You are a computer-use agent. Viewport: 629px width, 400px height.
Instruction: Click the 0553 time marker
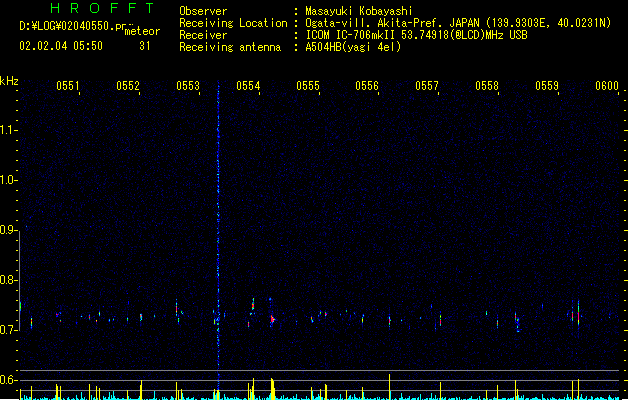click(188, 85)
